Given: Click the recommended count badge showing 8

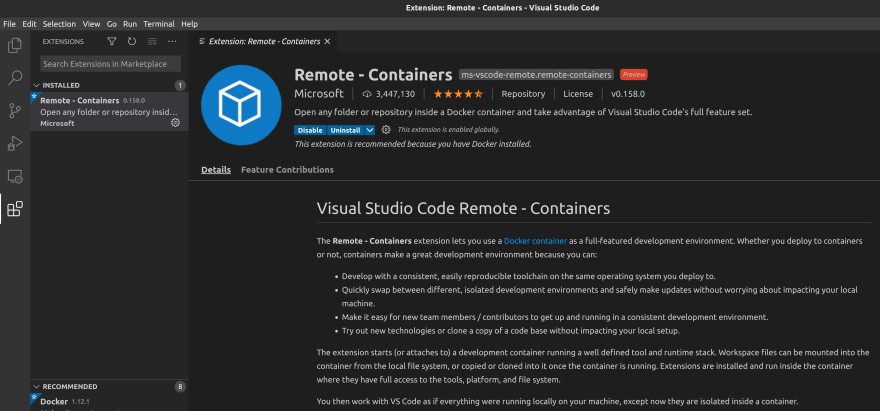Looking at the screenshot, I should click(180, 386).
